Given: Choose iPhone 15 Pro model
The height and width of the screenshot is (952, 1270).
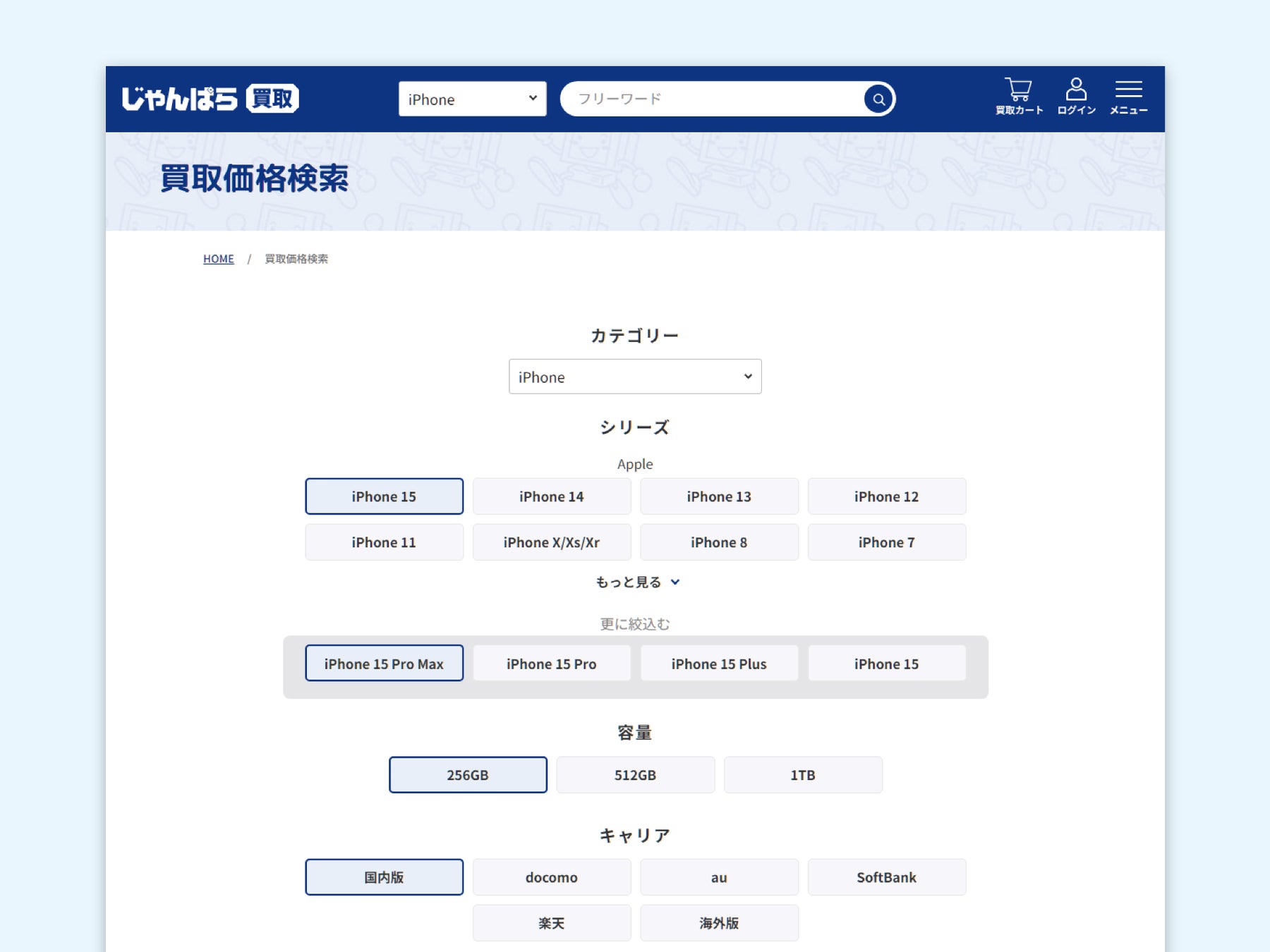Looking at the screenshot, I should (552, 664).
